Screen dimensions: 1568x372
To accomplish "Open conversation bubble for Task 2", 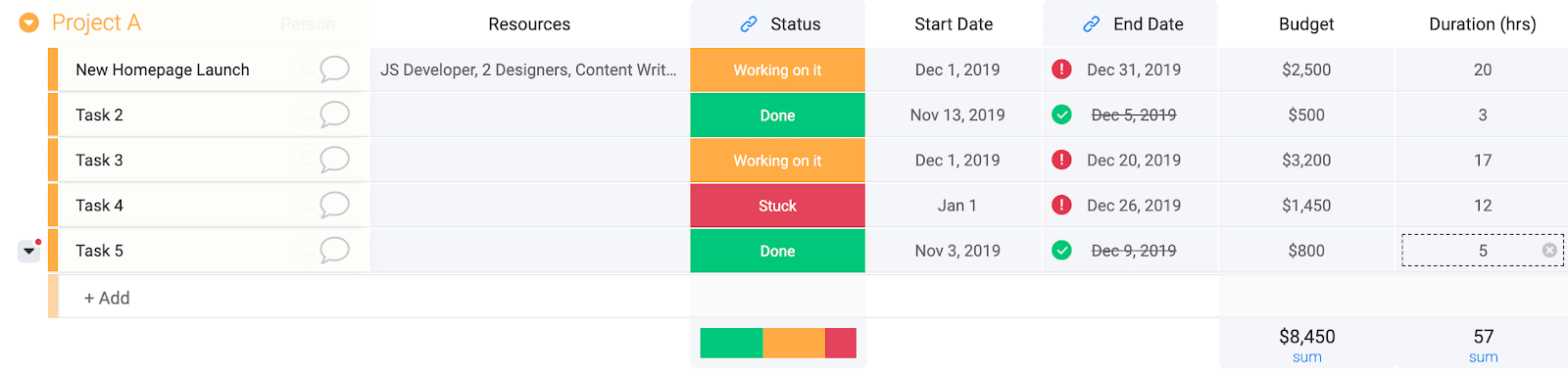I will click(334, 115).
